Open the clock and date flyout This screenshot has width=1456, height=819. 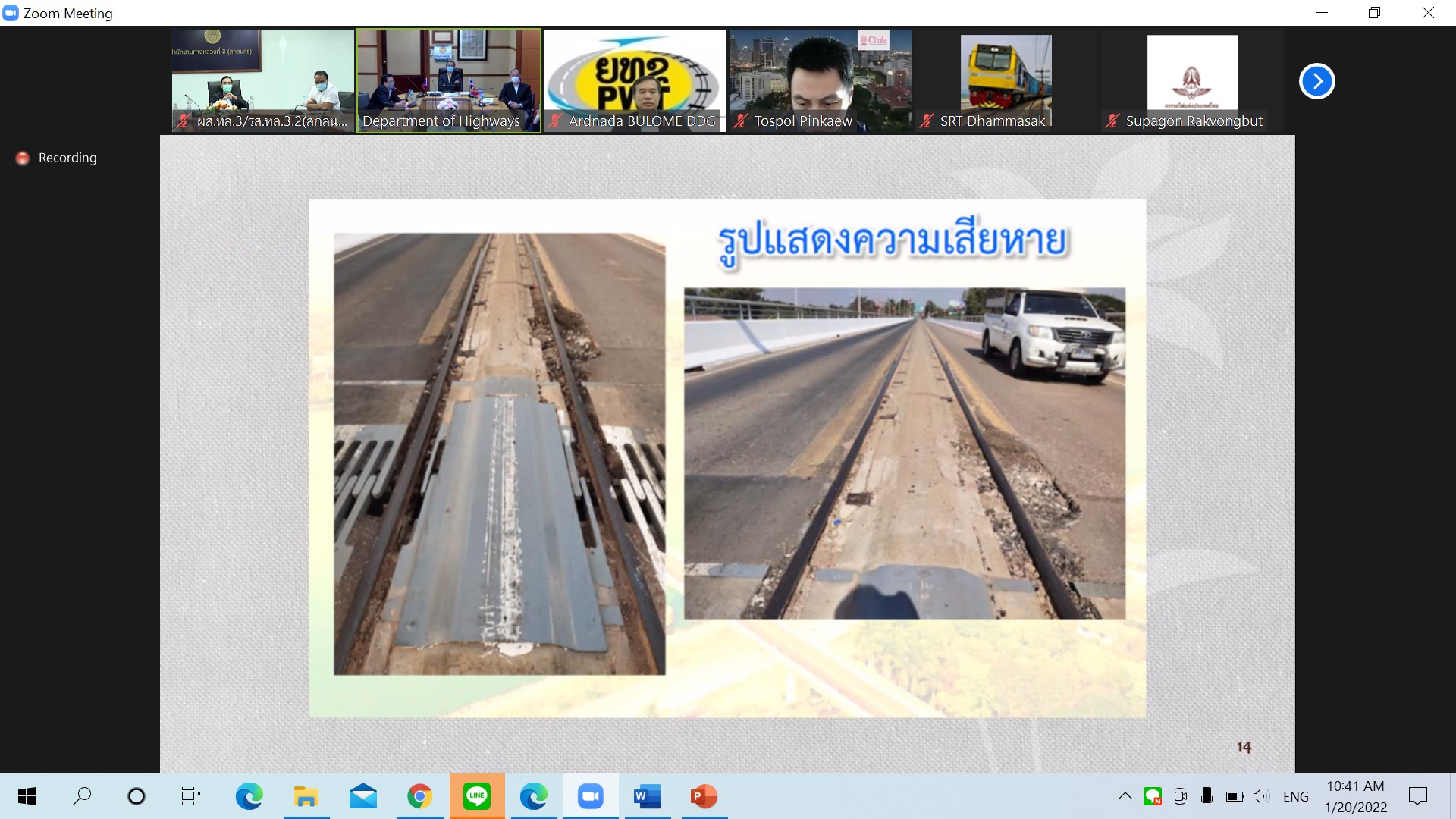click(x=1355, y=796)
